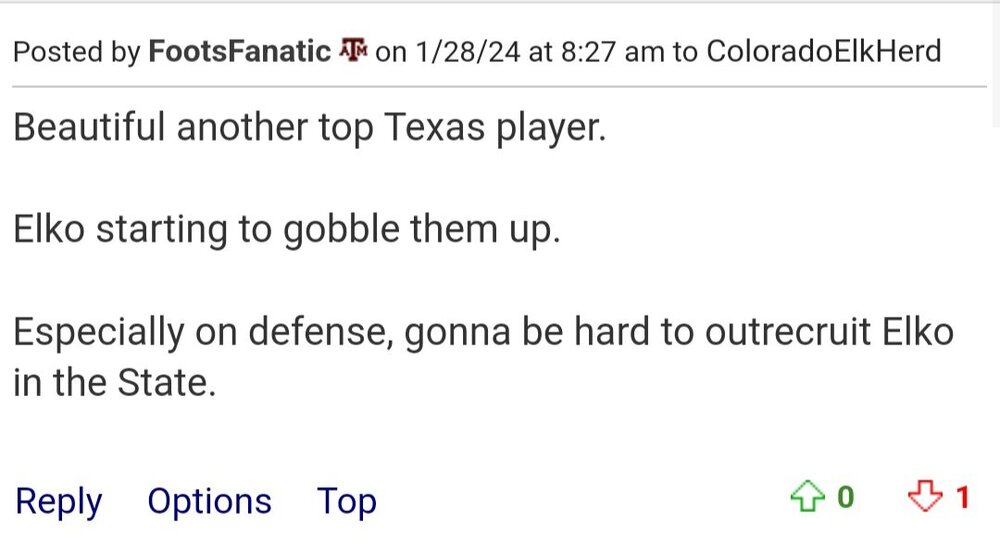
Task: Upvote the post with the green arrow
Action: tap(805, 497)
